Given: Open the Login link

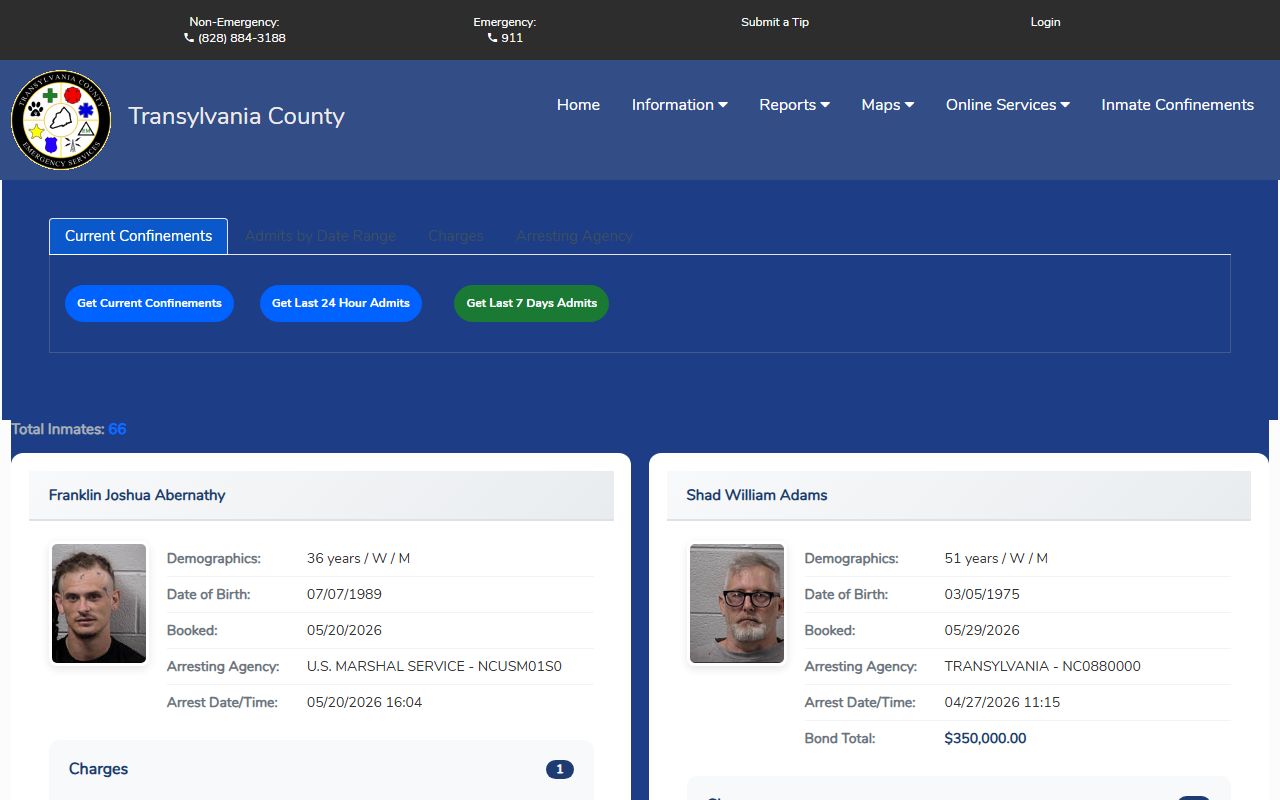Looking at the screenshot, I should tap(1045, 22).
